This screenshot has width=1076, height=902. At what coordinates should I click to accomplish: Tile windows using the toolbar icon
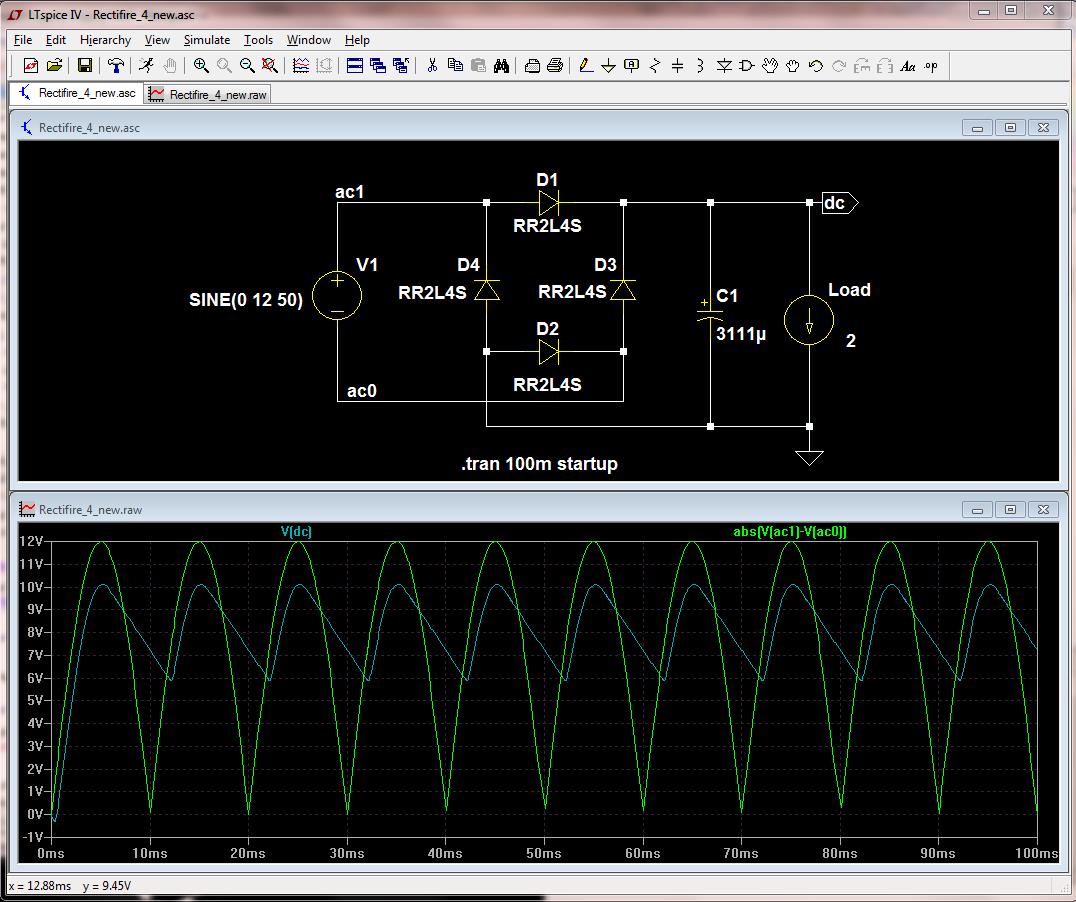click(x=355, y=66)
